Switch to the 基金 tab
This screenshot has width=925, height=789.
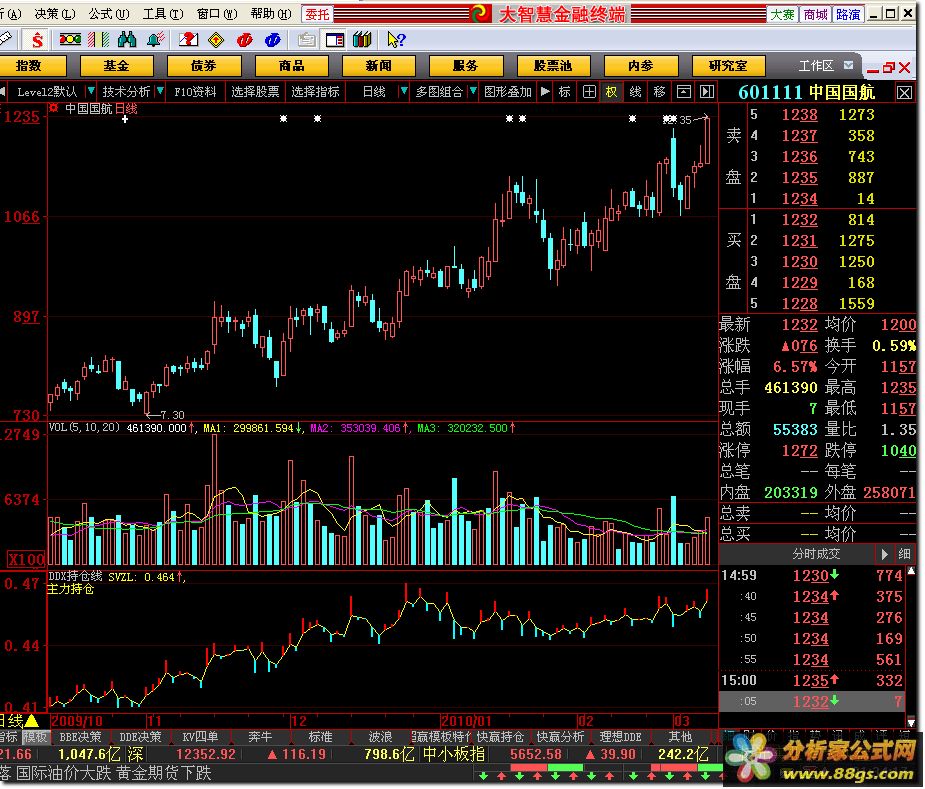116,66
